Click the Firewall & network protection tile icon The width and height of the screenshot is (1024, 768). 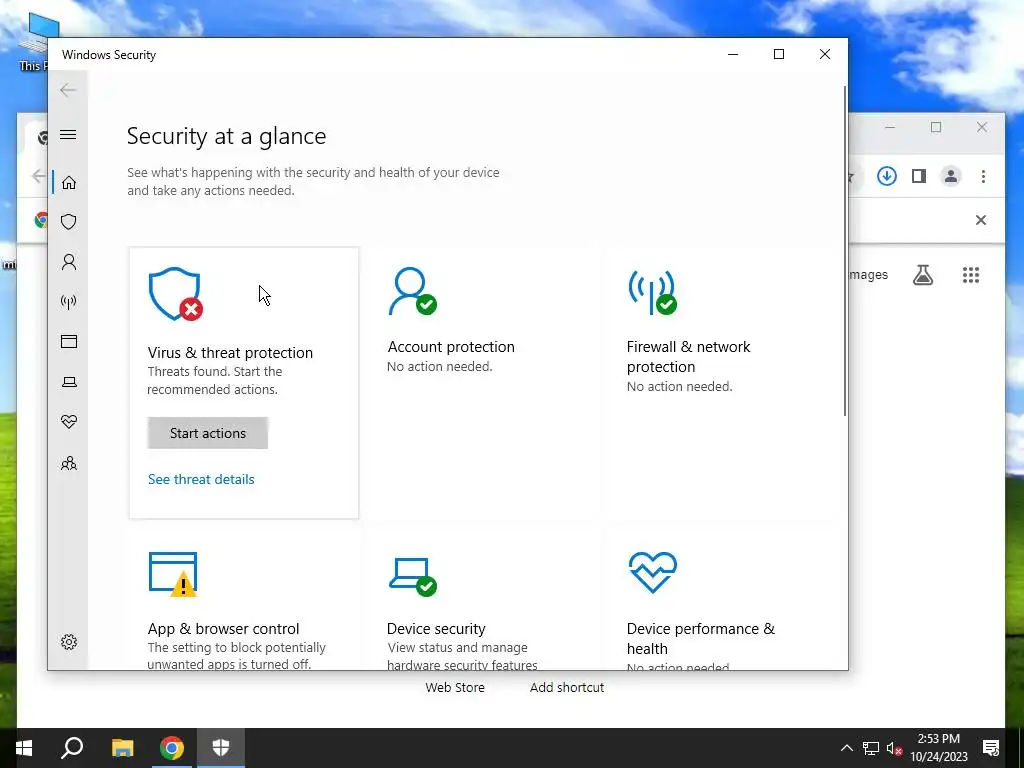tap(652, 291)
